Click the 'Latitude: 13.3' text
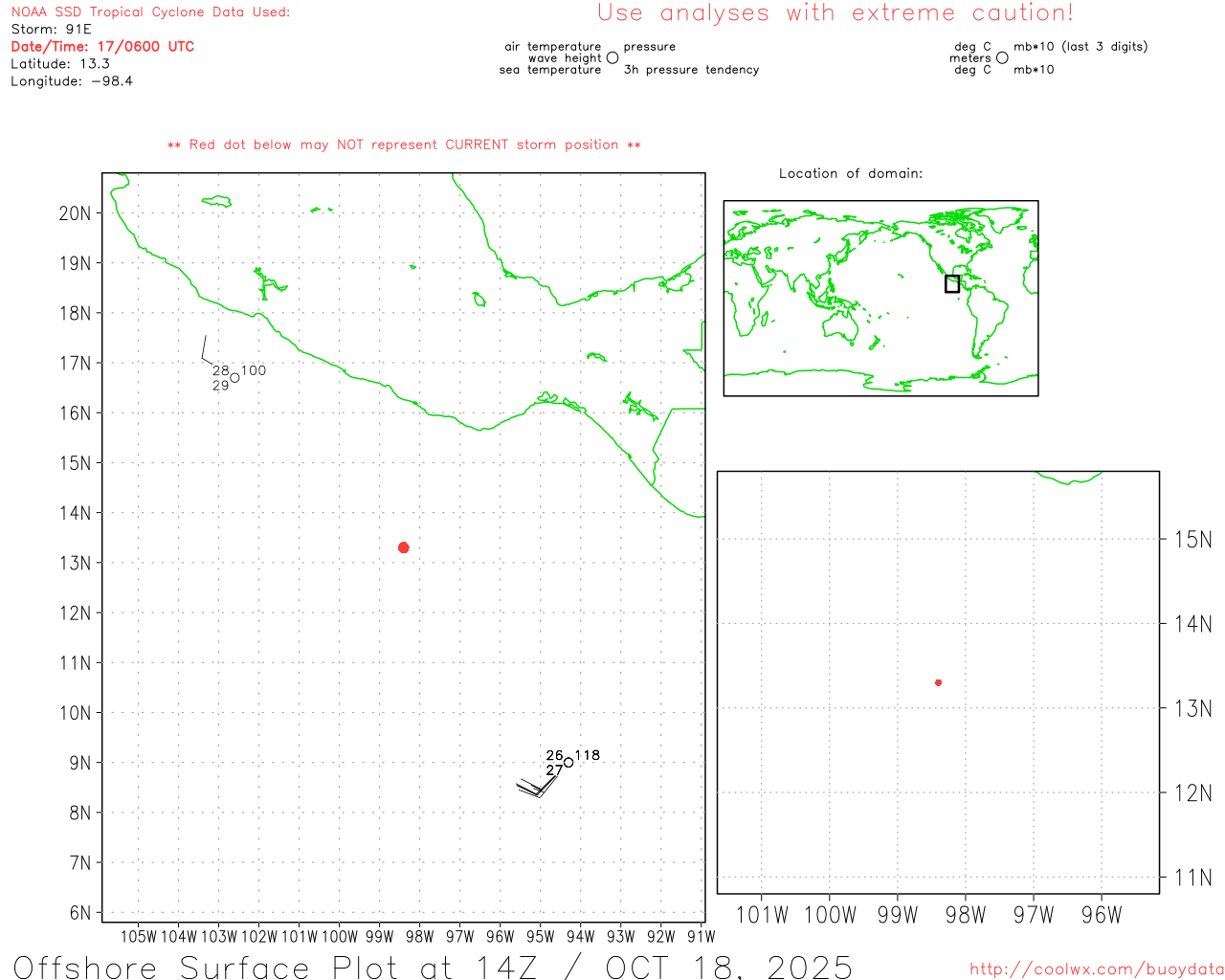1225x980 pixels. click(x=60, y=64)
